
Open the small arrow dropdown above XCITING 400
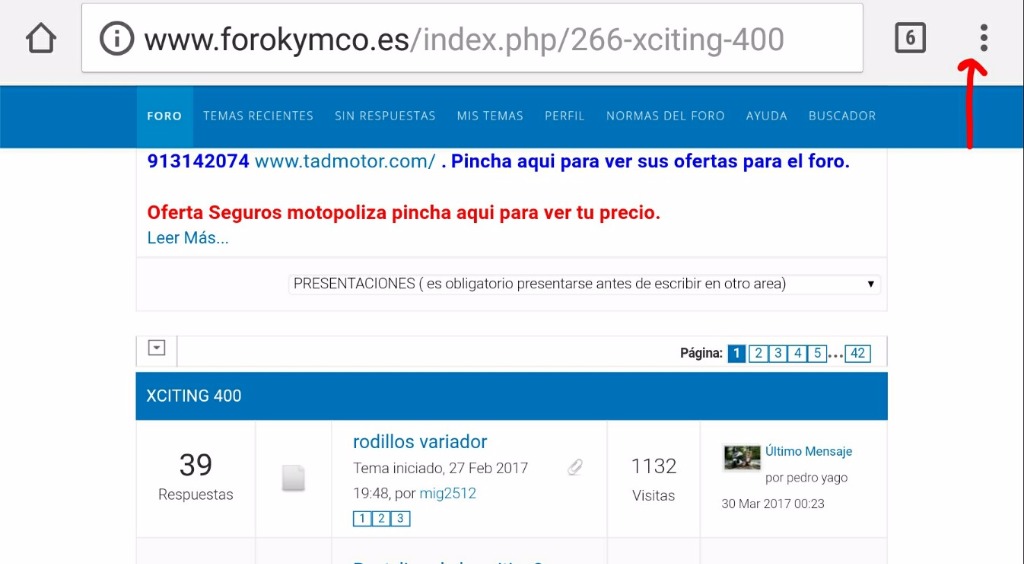click(x=156, y=347)
